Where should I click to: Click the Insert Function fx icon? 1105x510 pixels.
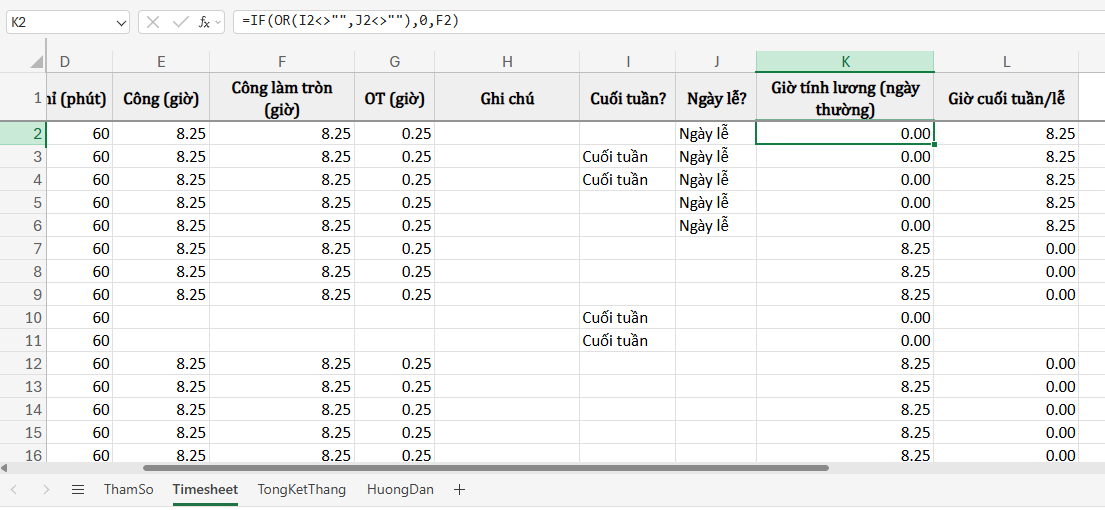tap(204, 21)
